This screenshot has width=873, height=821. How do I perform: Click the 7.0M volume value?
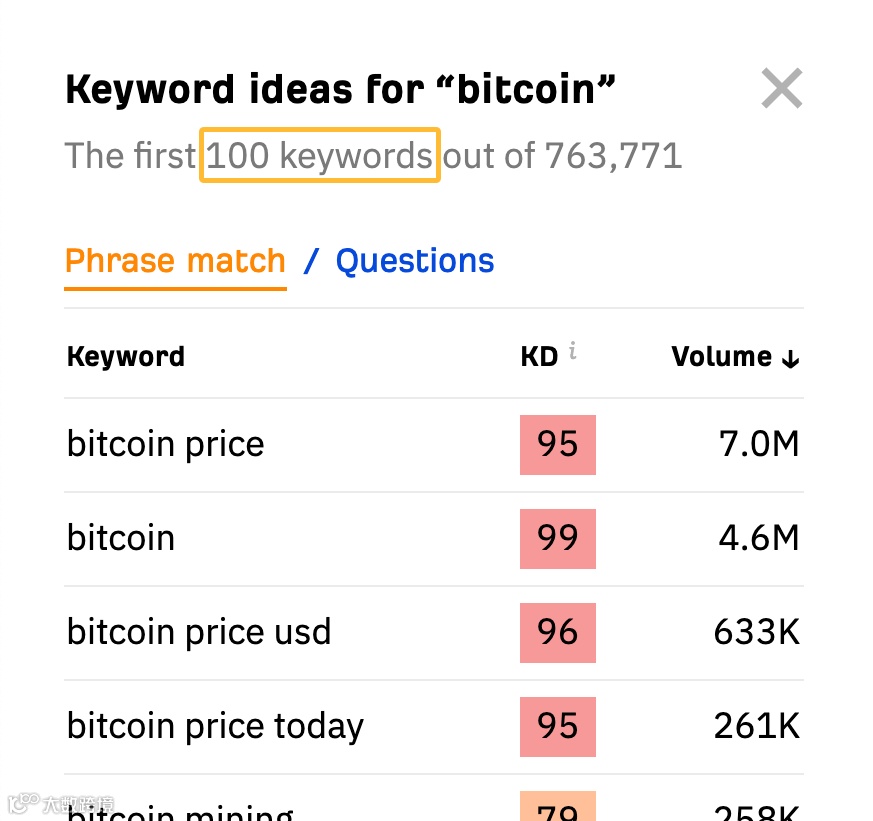759,444
